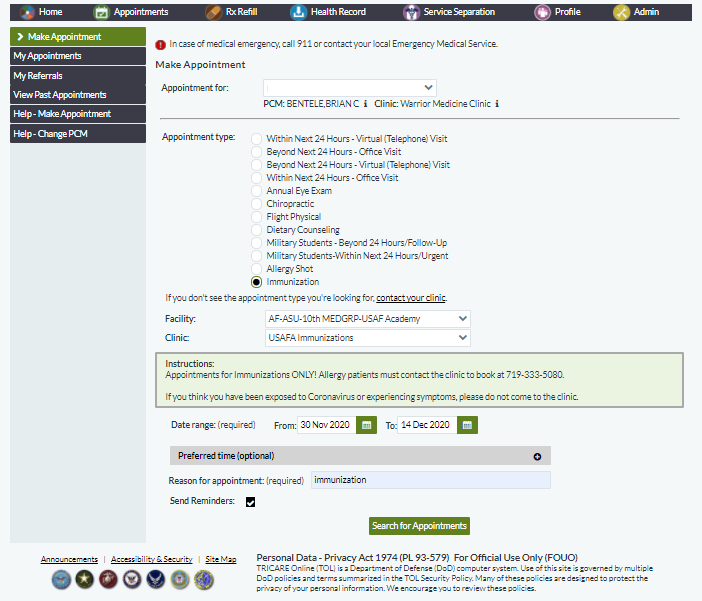Expand the Preferred time (optional) section
This screenshot has width=702, height=601.
[x=360, y=456]
